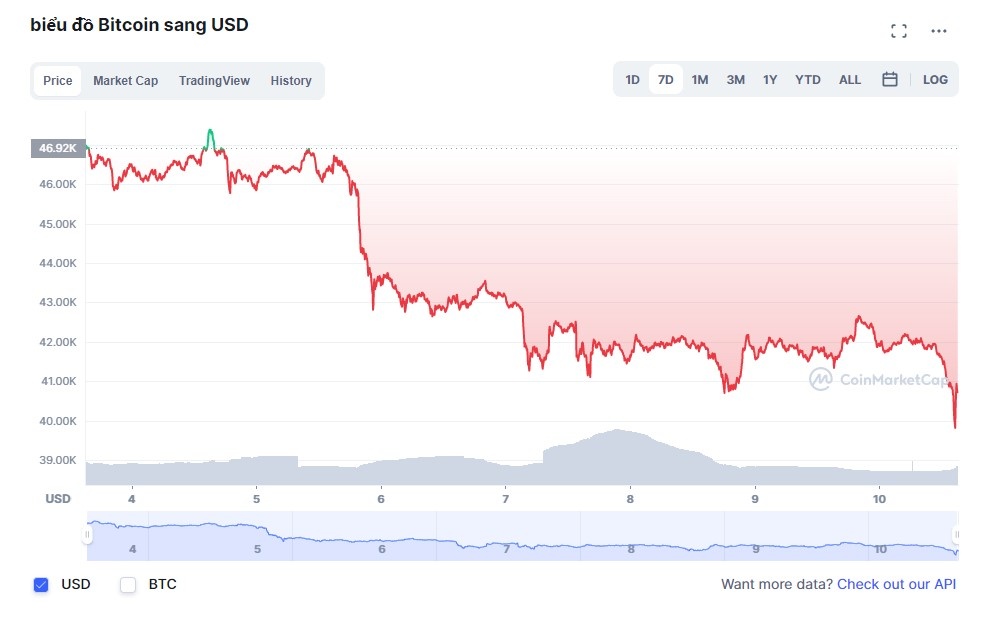Show ALL time price data

tap(849, 80)
